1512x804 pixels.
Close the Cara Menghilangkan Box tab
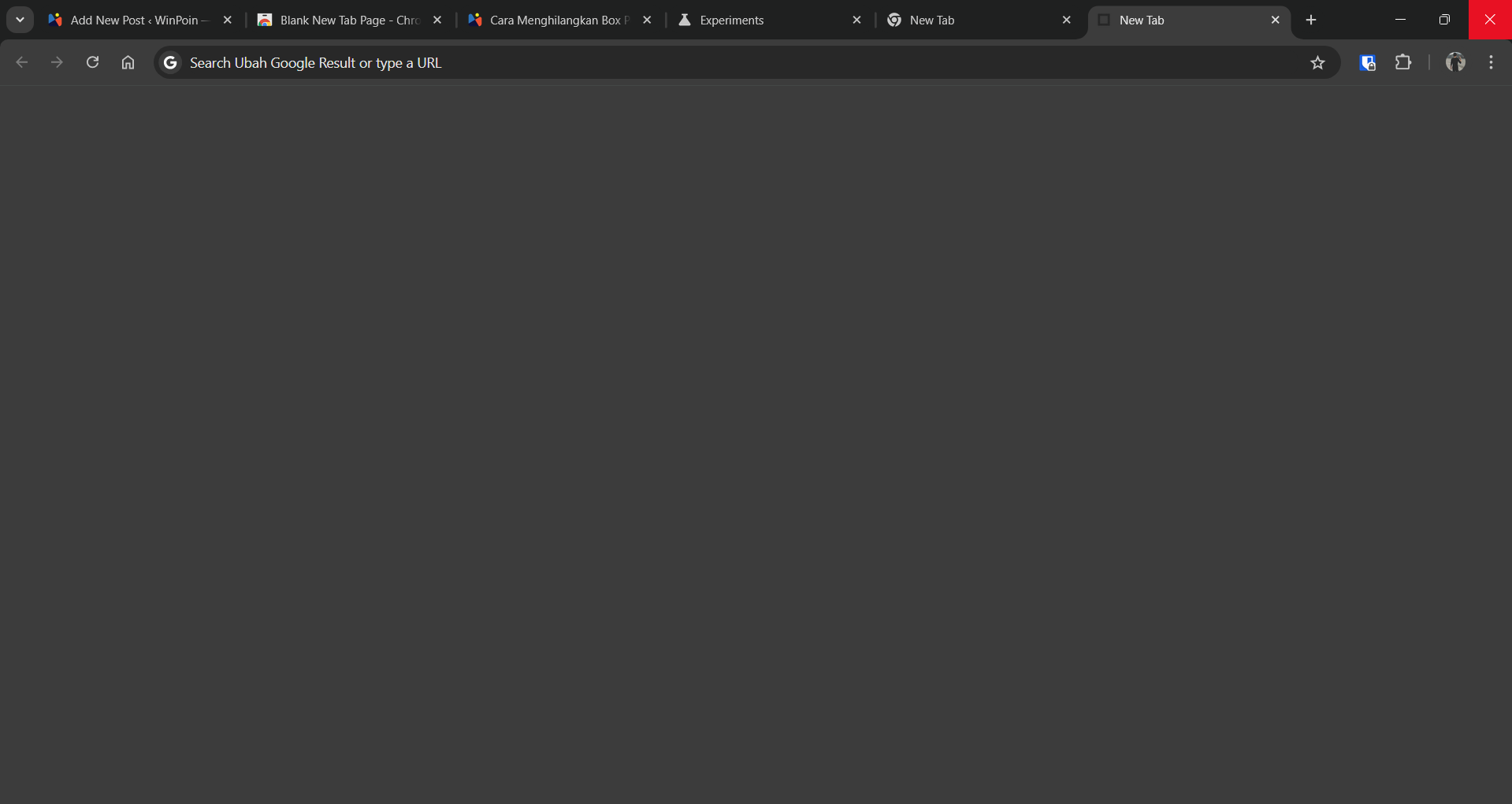coord(647,20)
